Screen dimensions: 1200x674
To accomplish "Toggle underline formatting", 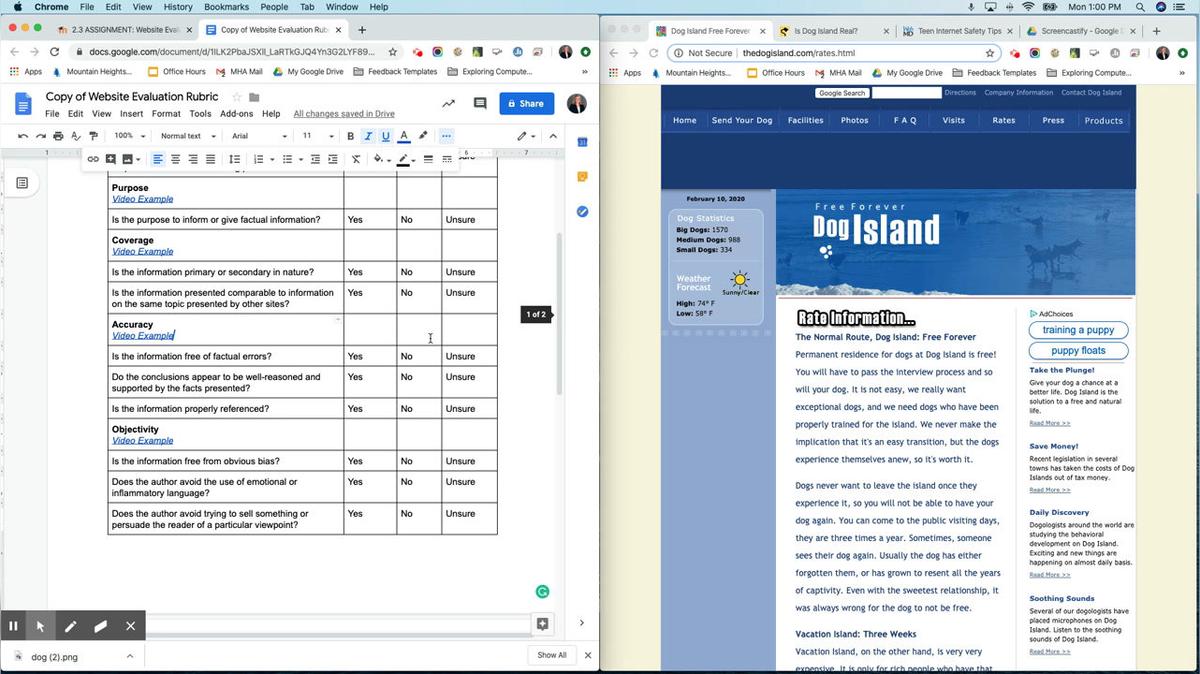I will click(385, 136).
